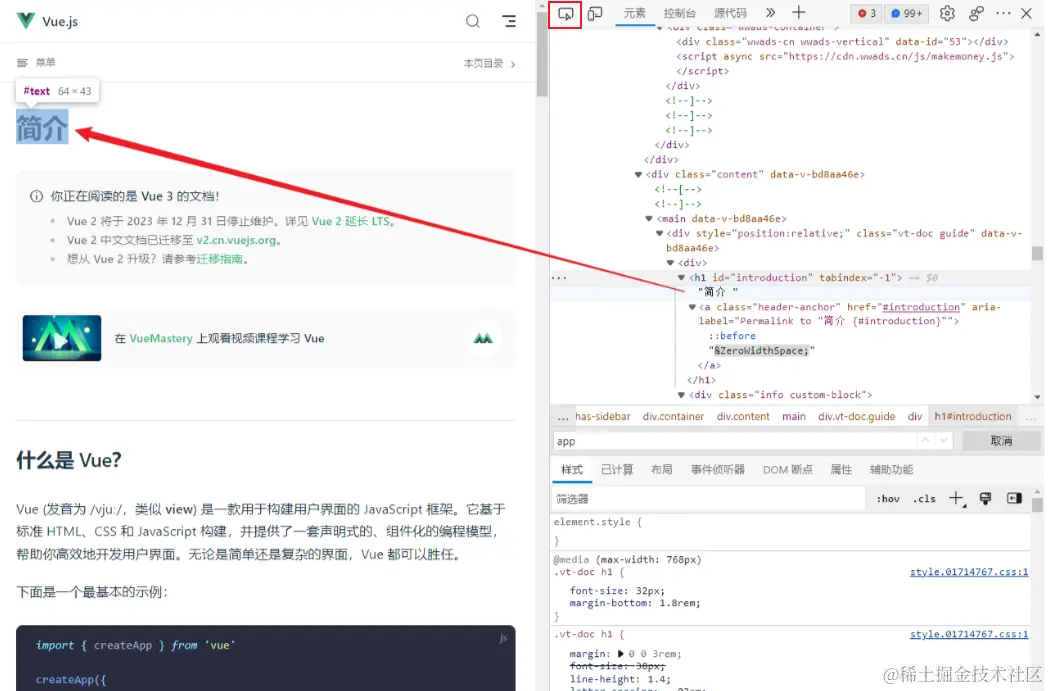Screen dimensions: 1049x691
Task: Go to next search result arrow
Action: [x=943, y=441]
